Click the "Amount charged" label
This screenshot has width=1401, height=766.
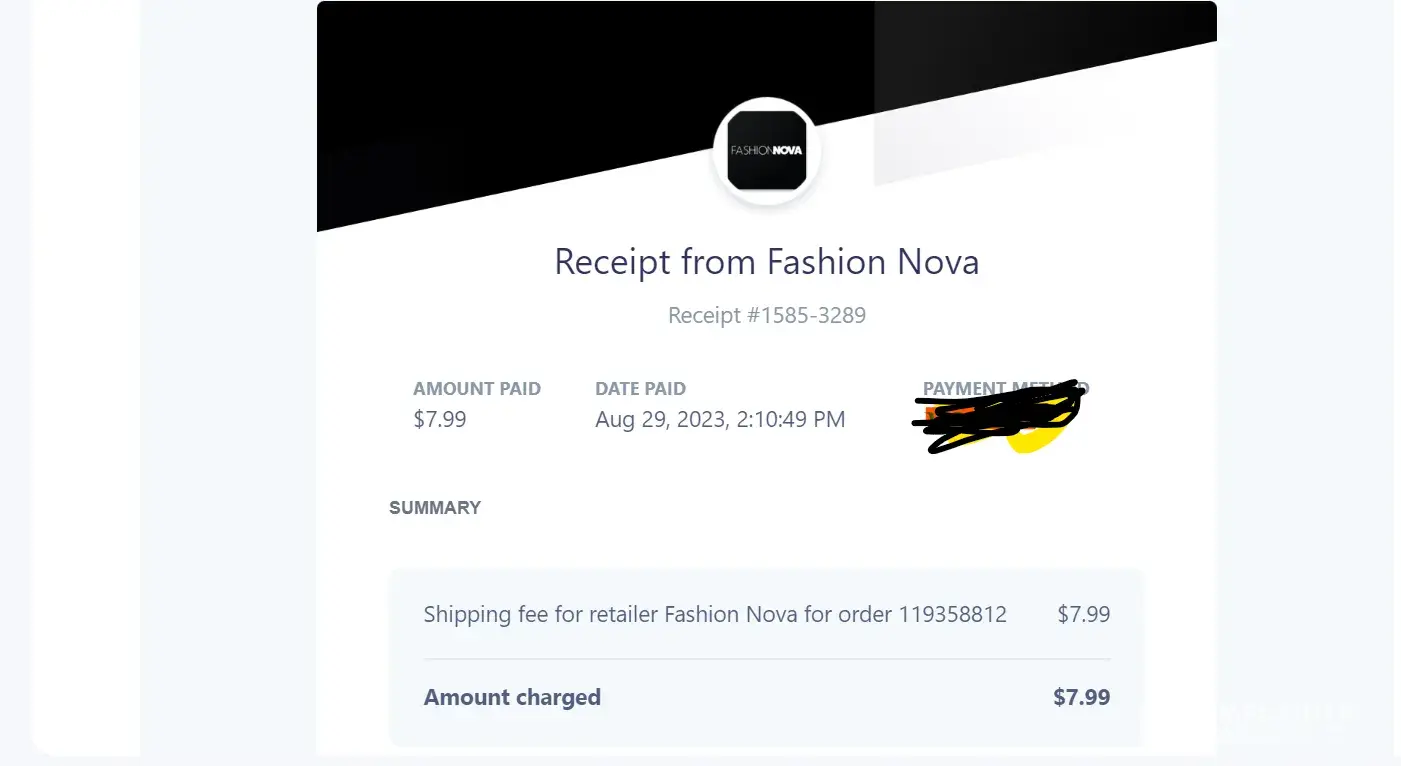pyautogui.click(x=512, y=697)
